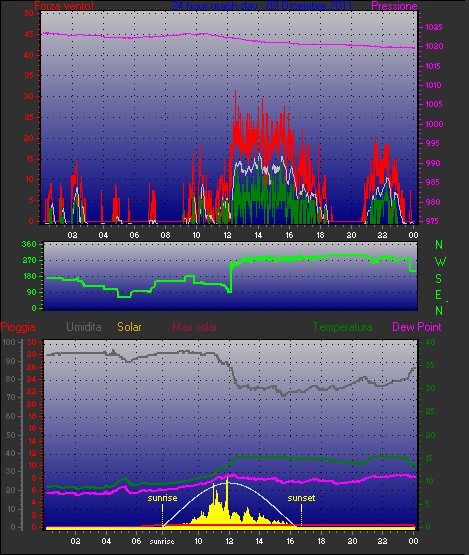Click the 'W' compass letter beside direction graph
This screenshot has height=555, width=469.
[x=440, y=262]
